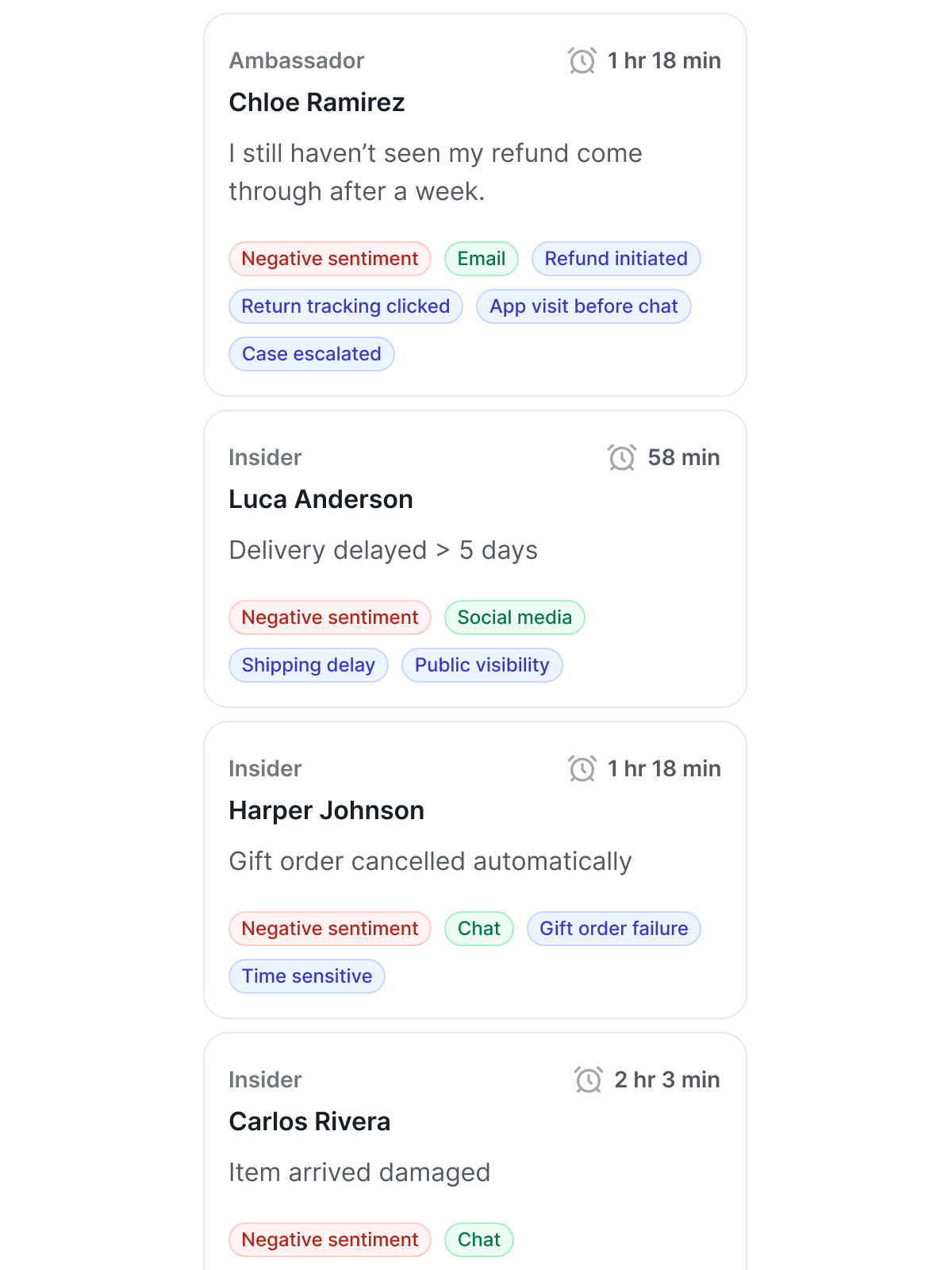Screen dimensions: 952x1270
Task: Click alarm clock icon on Carlos Rivera card
Action: pos(589,1079)
